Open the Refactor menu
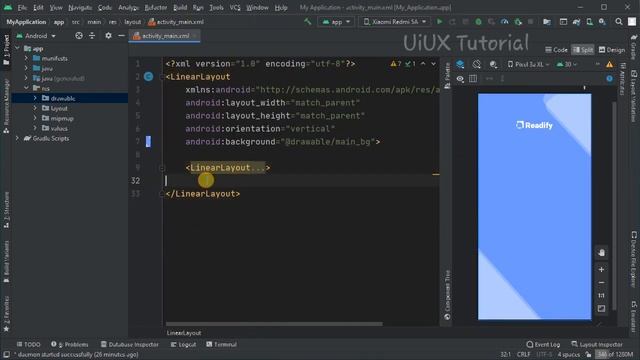Image resolution: width=640 pixels, height=360 pixels. (156, 8)
